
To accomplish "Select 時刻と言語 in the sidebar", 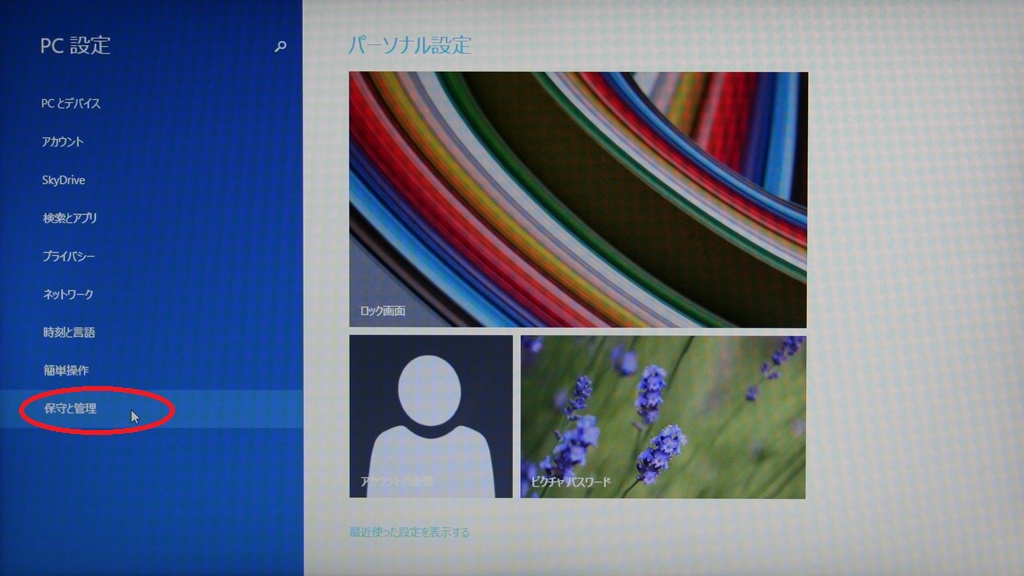I will tap(69, 332).
